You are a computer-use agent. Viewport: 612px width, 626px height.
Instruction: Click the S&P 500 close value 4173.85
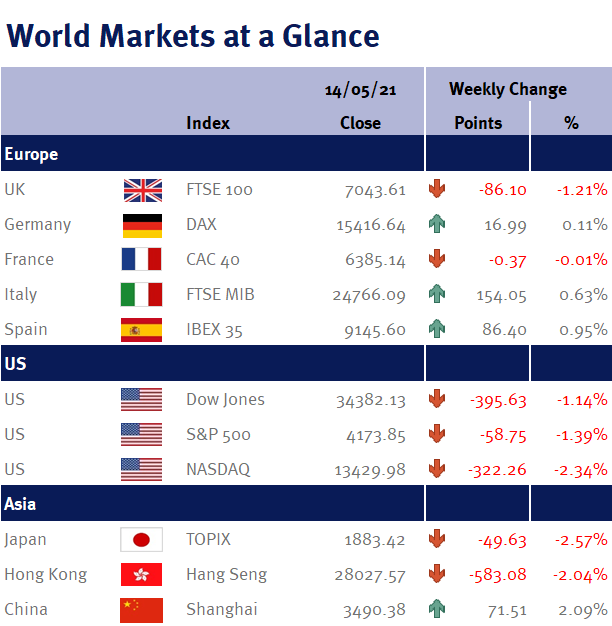376,435
